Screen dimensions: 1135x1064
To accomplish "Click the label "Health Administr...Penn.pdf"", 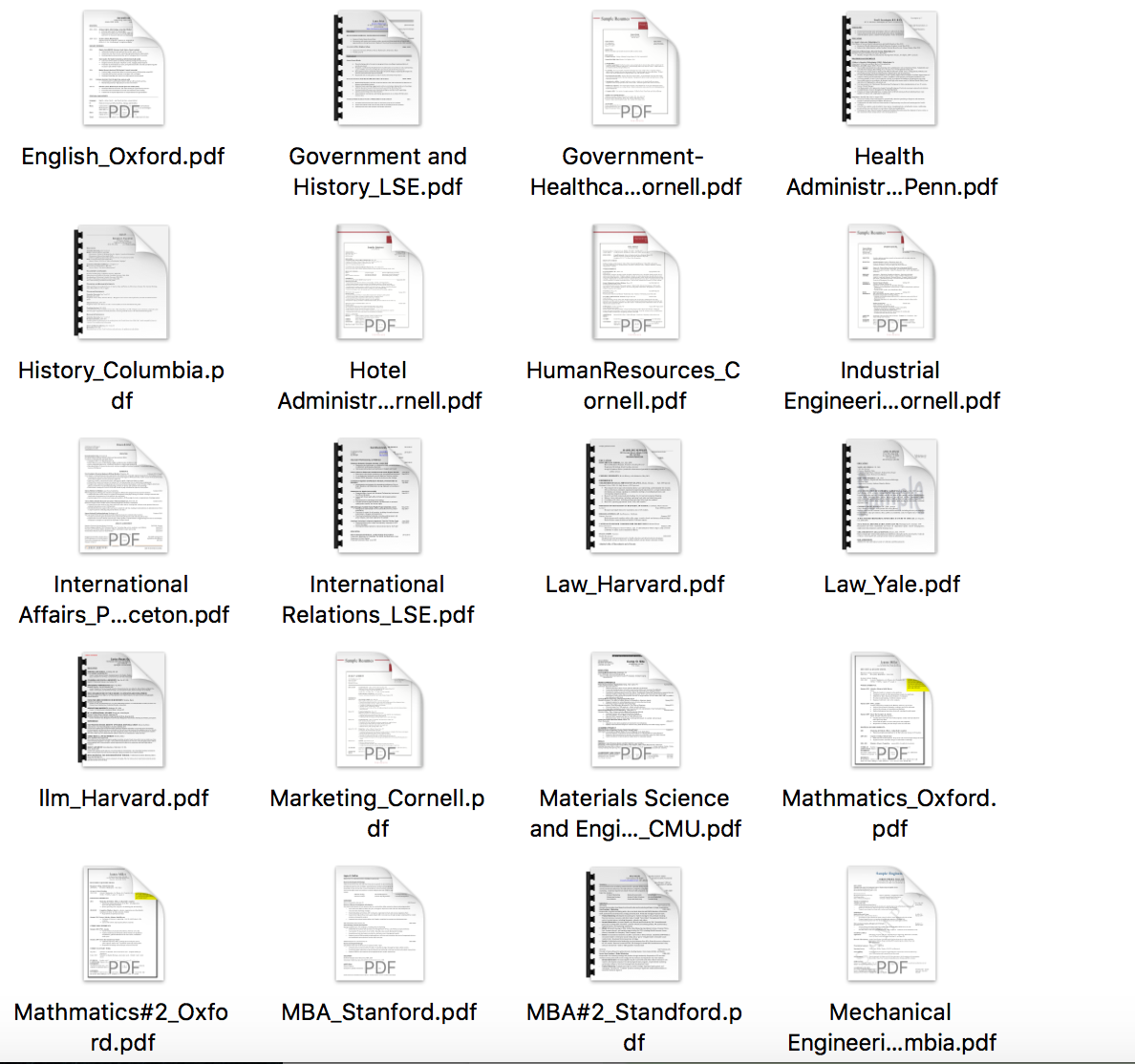I will click(x=891, y=172).
